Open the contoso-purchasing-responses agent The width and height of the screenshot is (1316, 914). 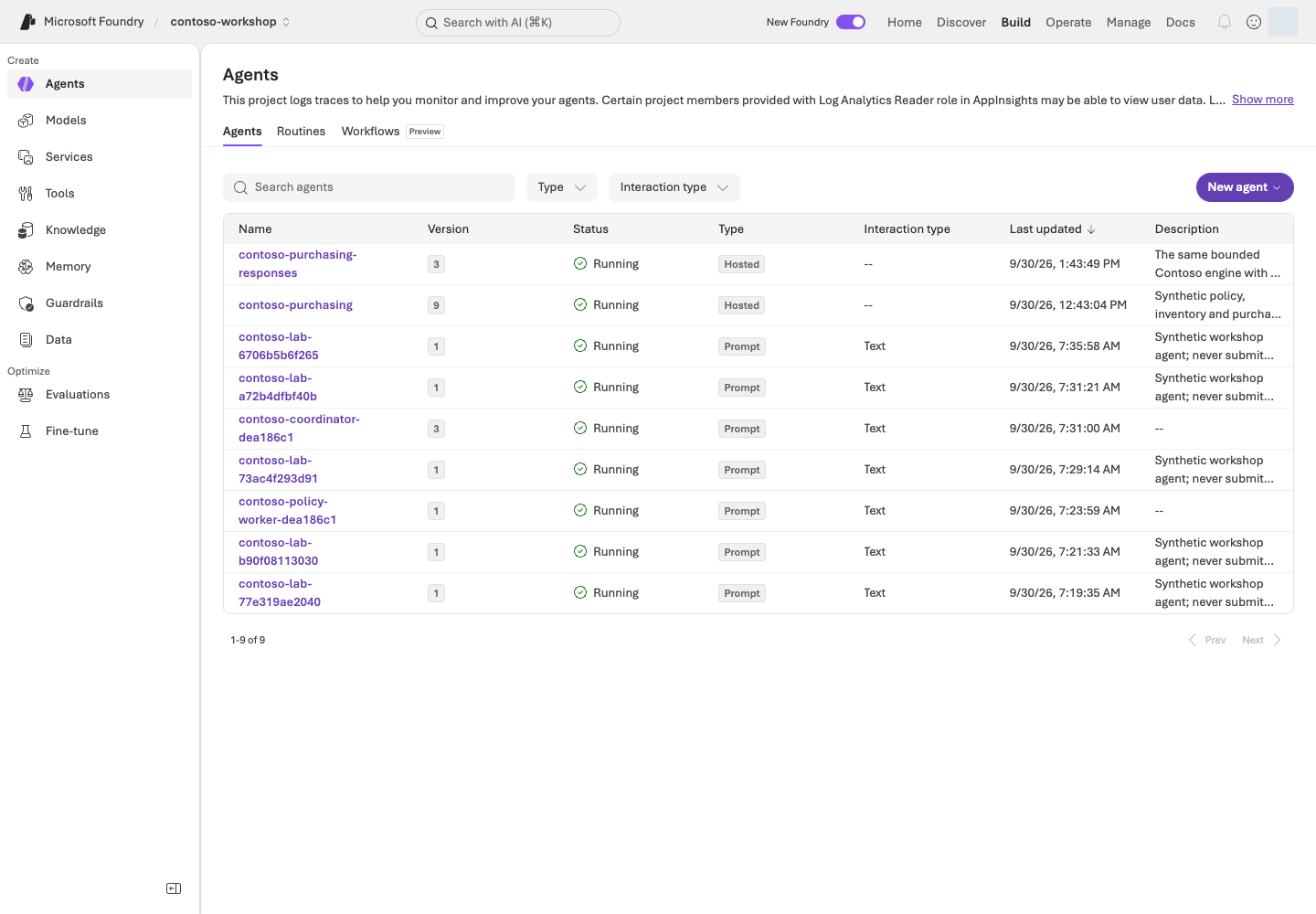pos(298,264)
